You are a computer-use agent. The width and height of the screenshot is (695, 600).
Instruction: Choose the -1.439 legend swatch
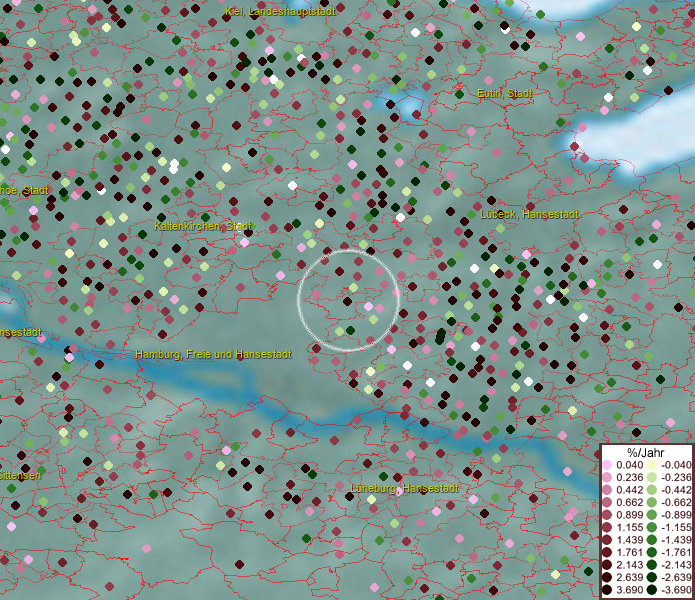652,540
